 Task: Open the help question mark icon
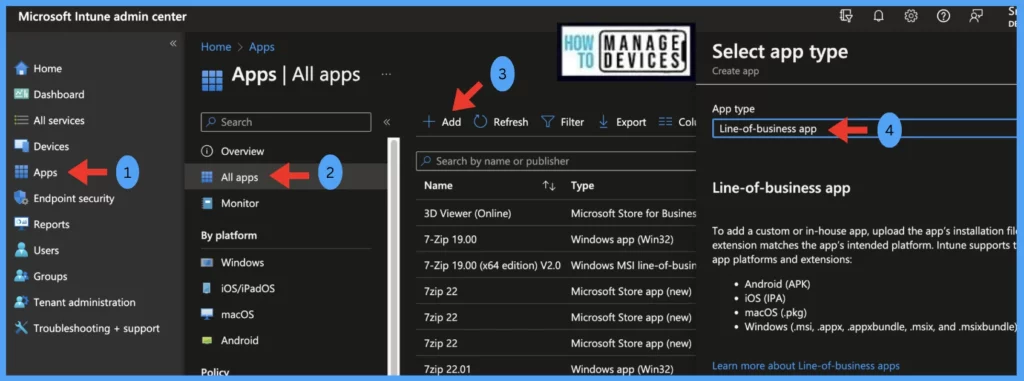coord(943,16)
